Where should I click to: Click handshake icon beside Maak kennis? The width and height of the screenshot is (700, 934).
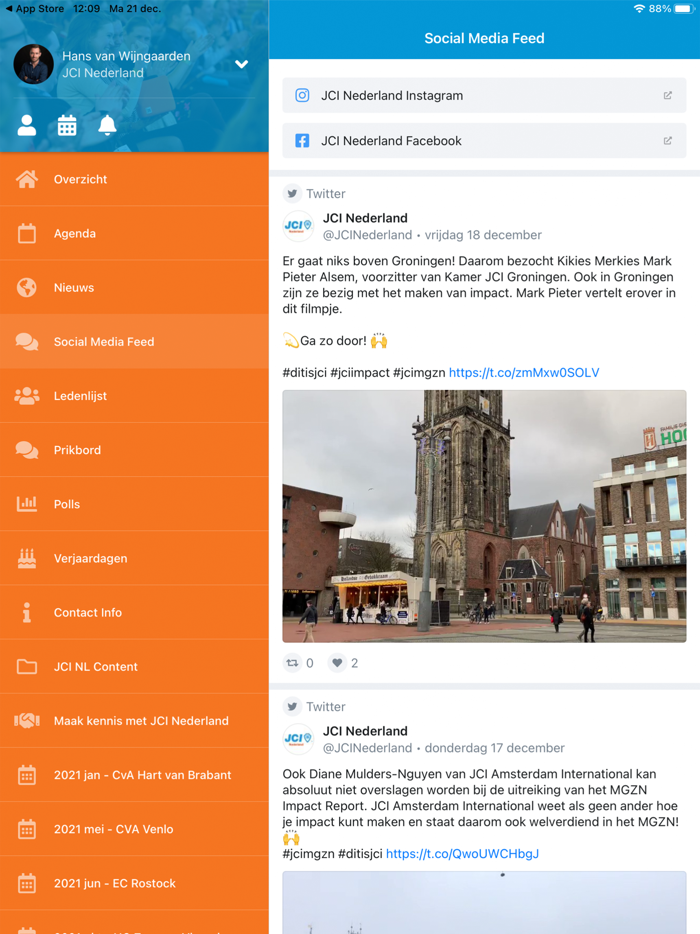pyautogui.click(x=27, y=721)
